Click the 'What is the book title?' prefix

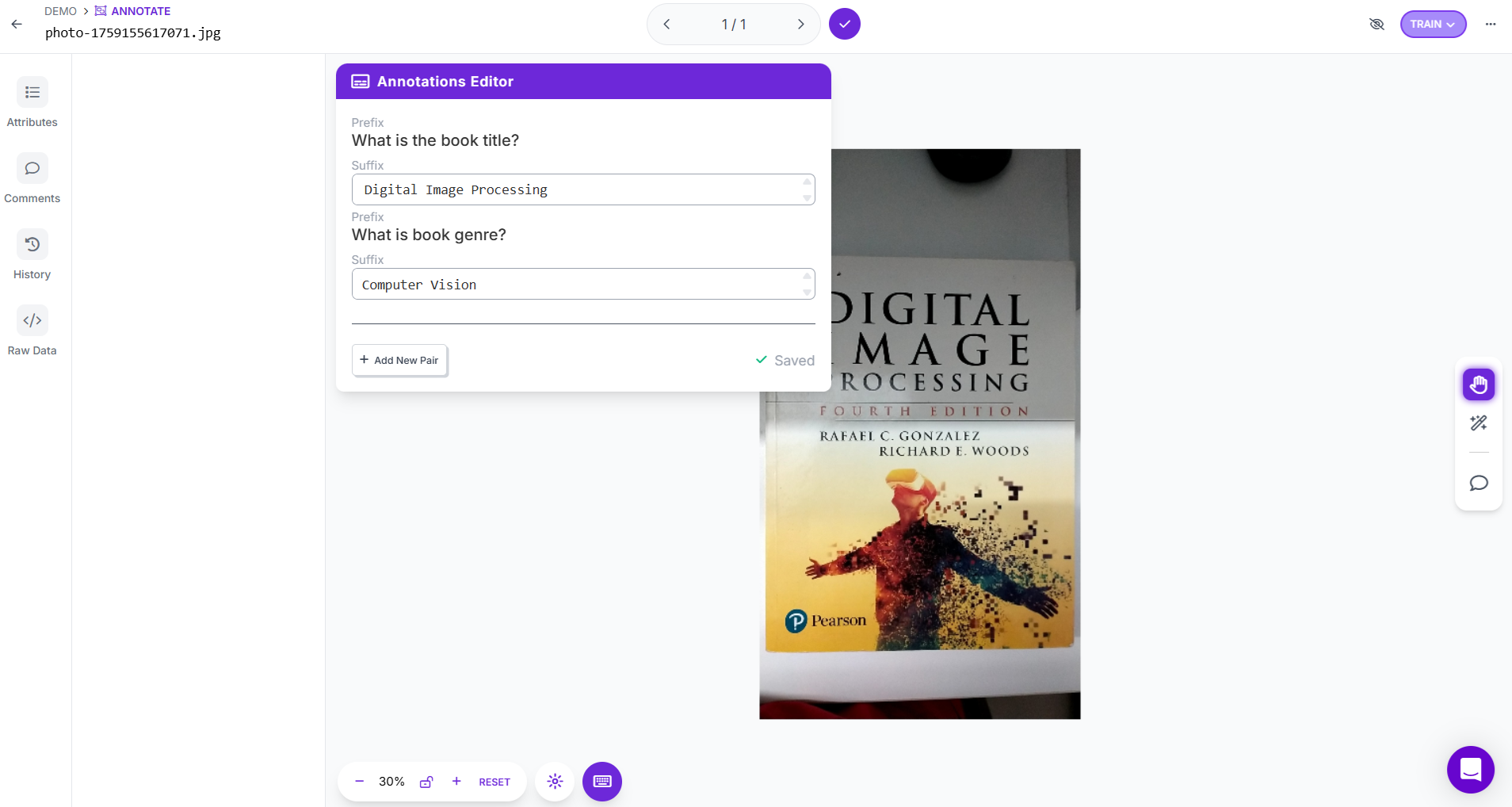[x=435, y=140]
